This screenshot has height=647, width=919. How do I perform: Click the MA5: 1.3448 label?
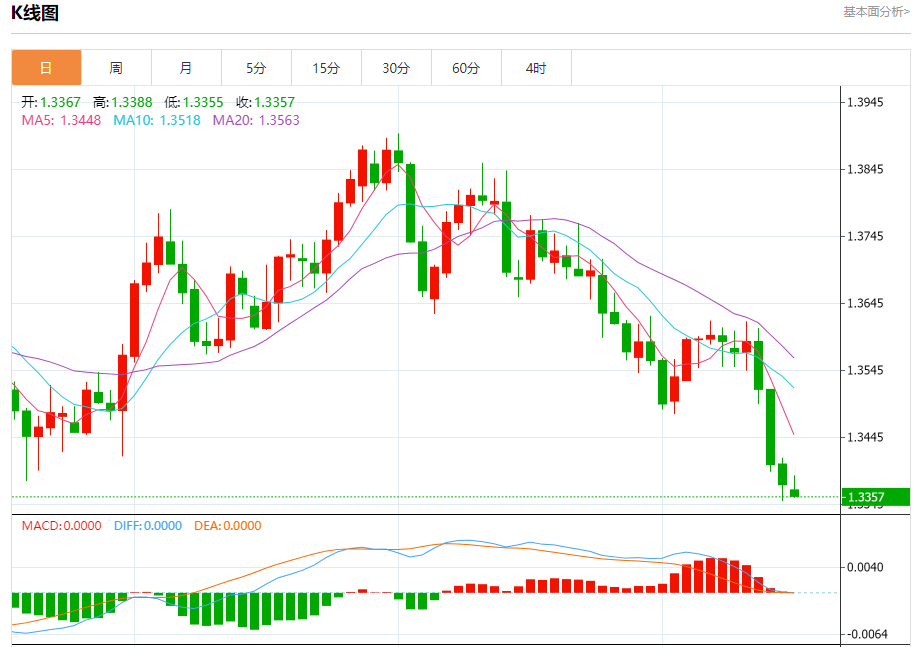pos(61,120)
